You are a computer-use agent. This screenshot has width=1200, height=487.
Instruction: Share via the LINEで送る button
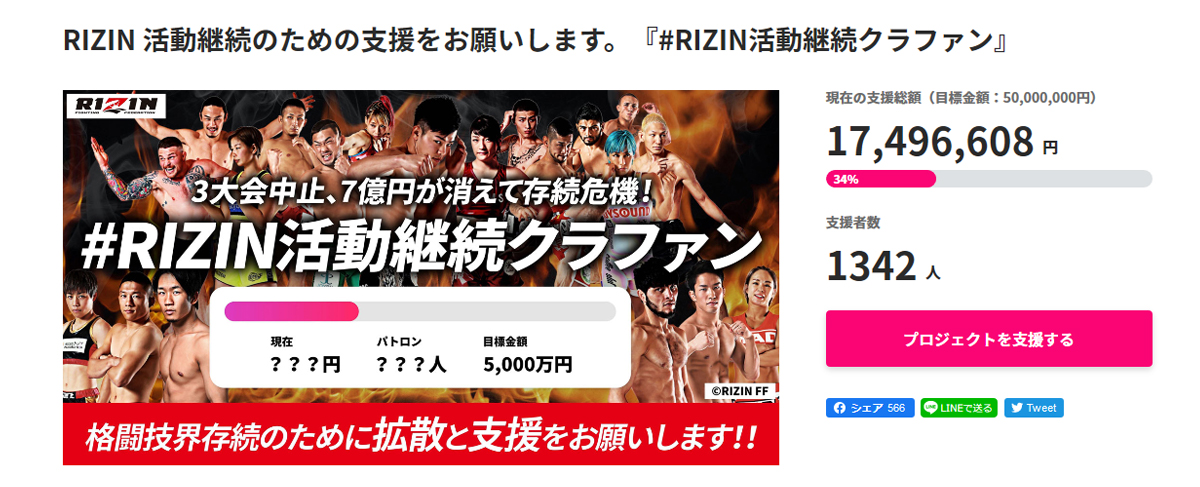point(959,408)
